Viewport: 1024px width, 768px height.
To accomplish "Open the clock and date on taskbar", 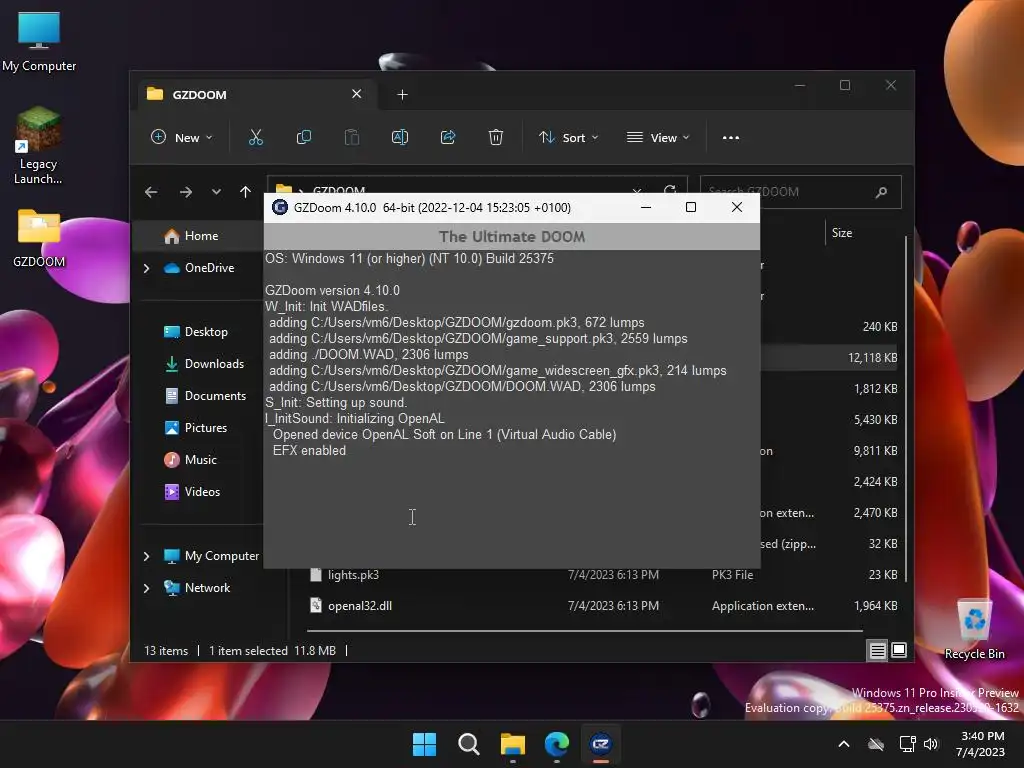I will coord(982,744).
